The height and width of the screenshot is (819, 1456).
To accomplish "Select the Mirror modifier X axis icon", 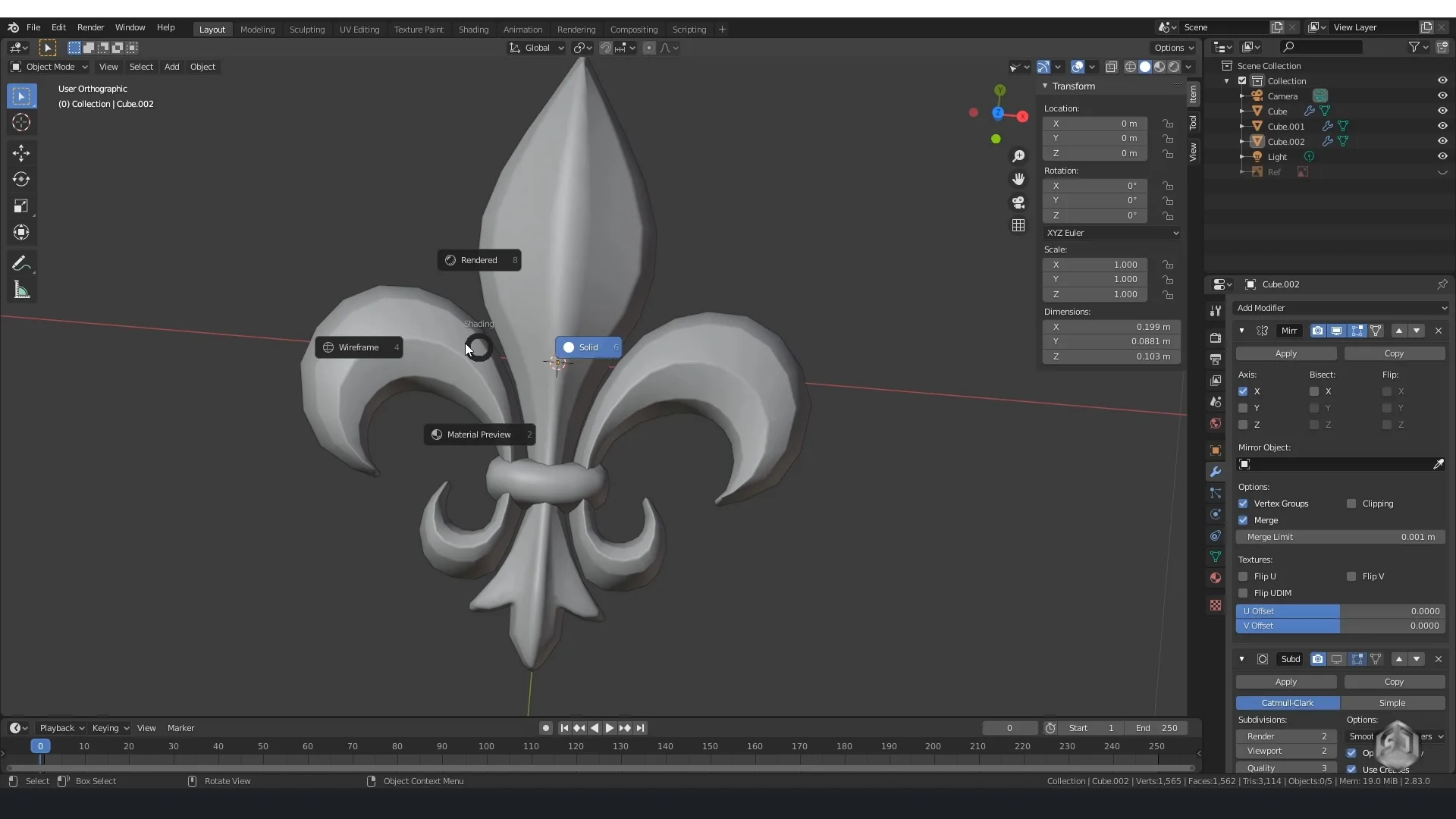I will (x=1243, y=391).
